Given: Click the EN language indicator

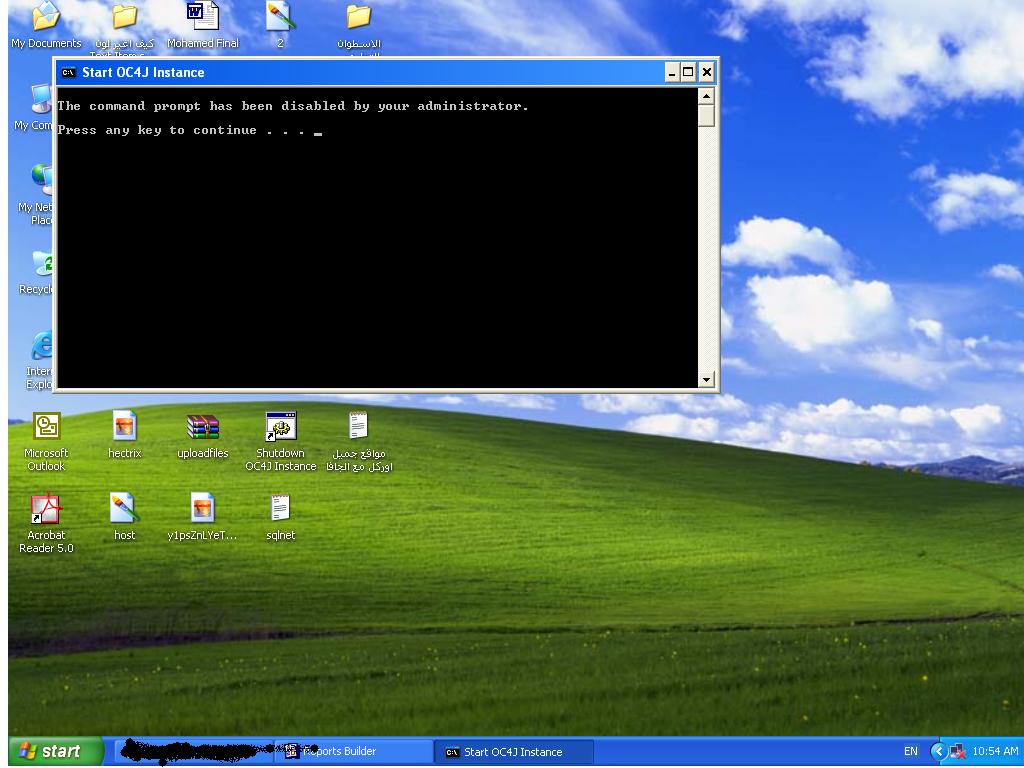Looking at the screenshot, I should point(910,752).
